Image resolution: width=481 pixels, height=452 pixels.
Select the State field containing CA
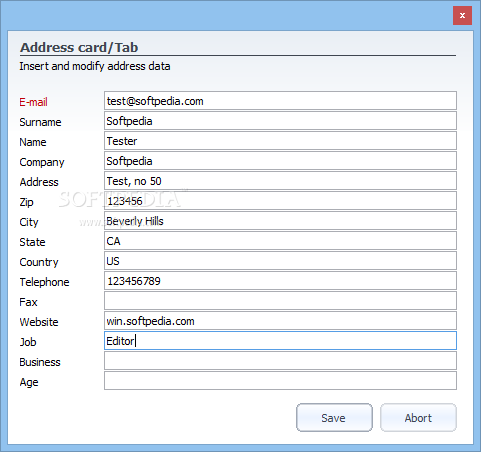(280, 241)
